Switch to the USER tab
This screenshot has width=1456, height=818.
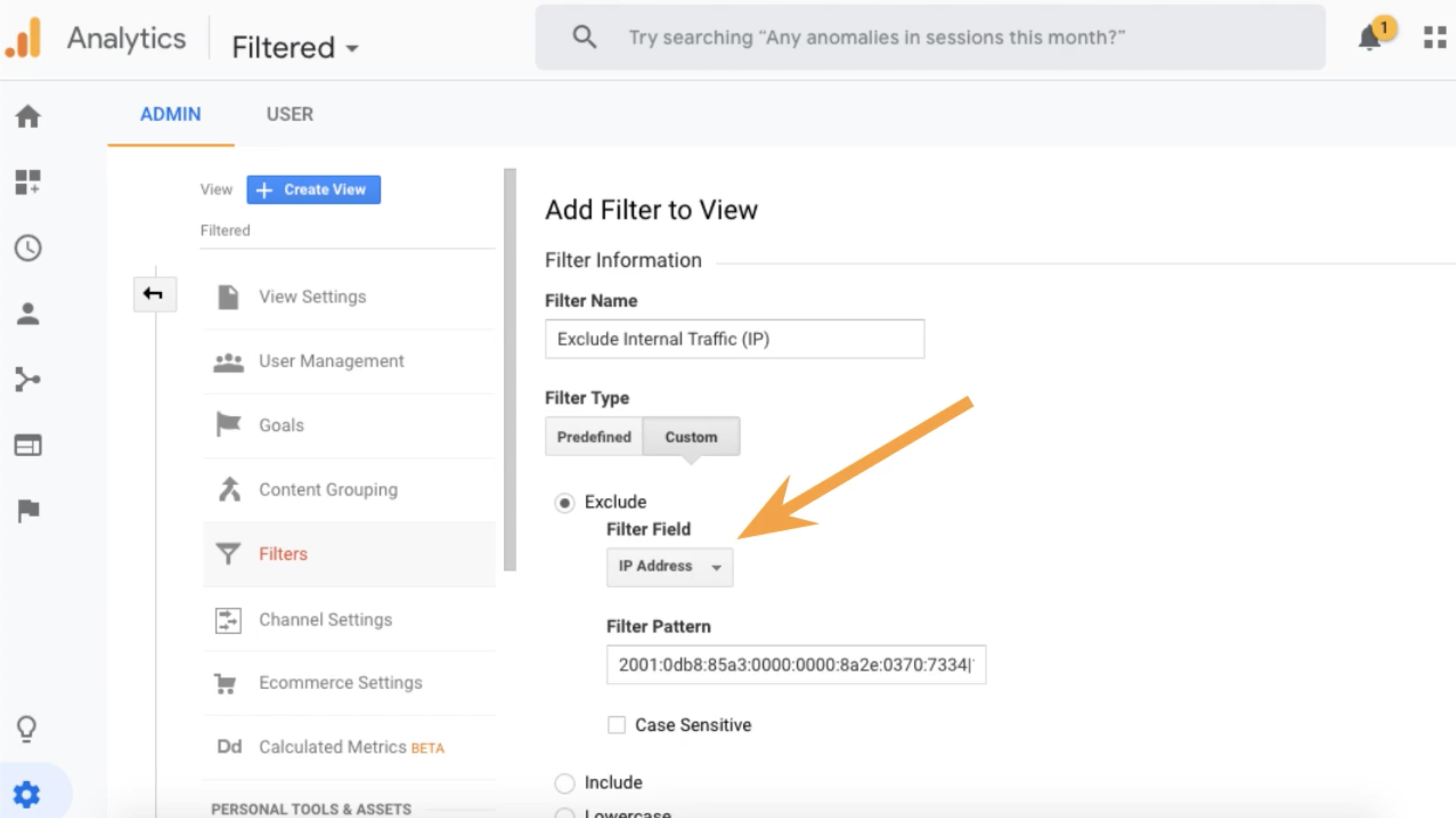coord(289,114)
